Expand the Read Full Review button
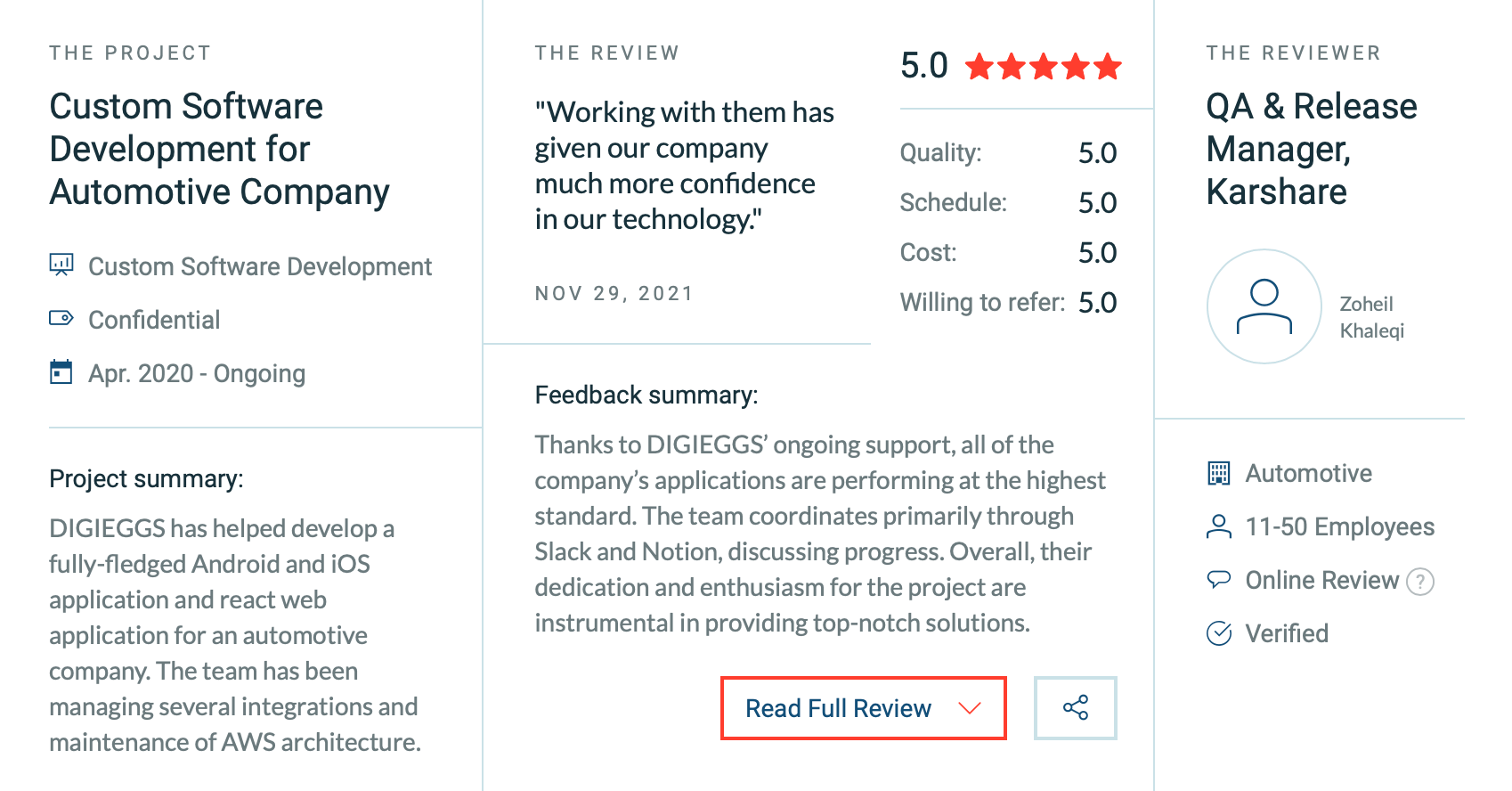The image size is (1512, 791). tap(863, 708)
